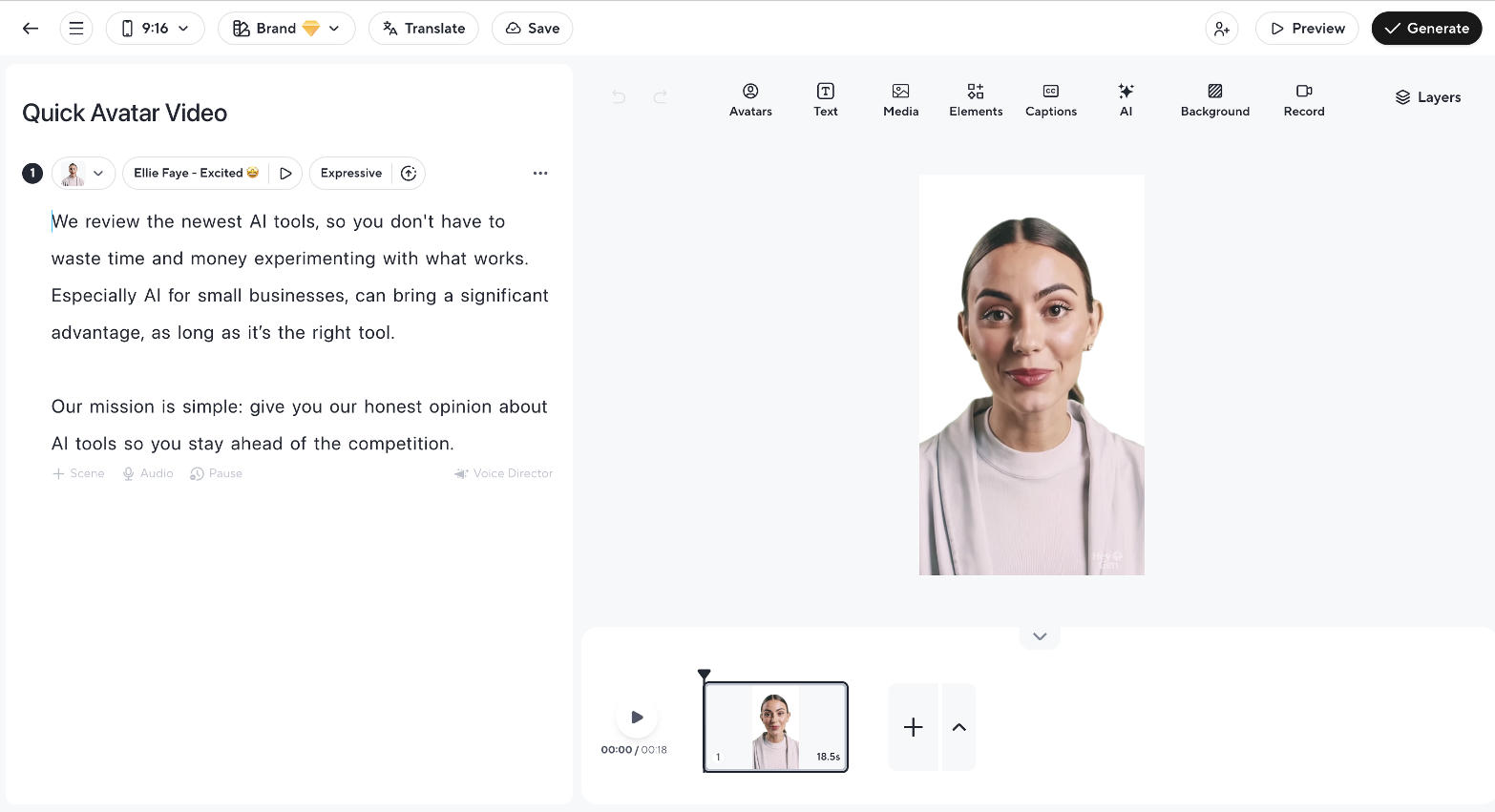Open the Voice Director

pos(503,472)
